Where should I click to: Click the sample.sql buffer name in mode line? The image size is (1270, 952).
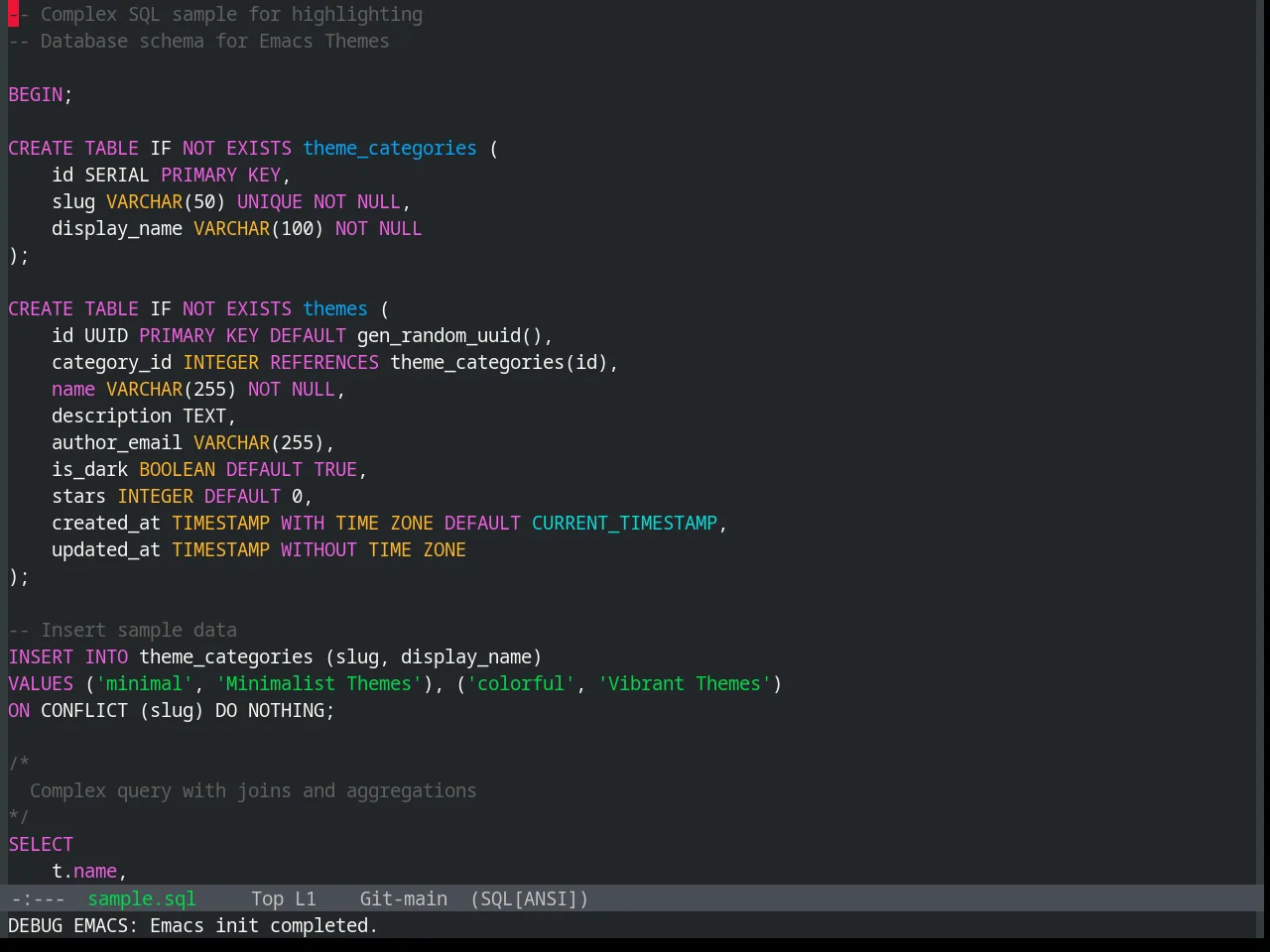[142, 898]
